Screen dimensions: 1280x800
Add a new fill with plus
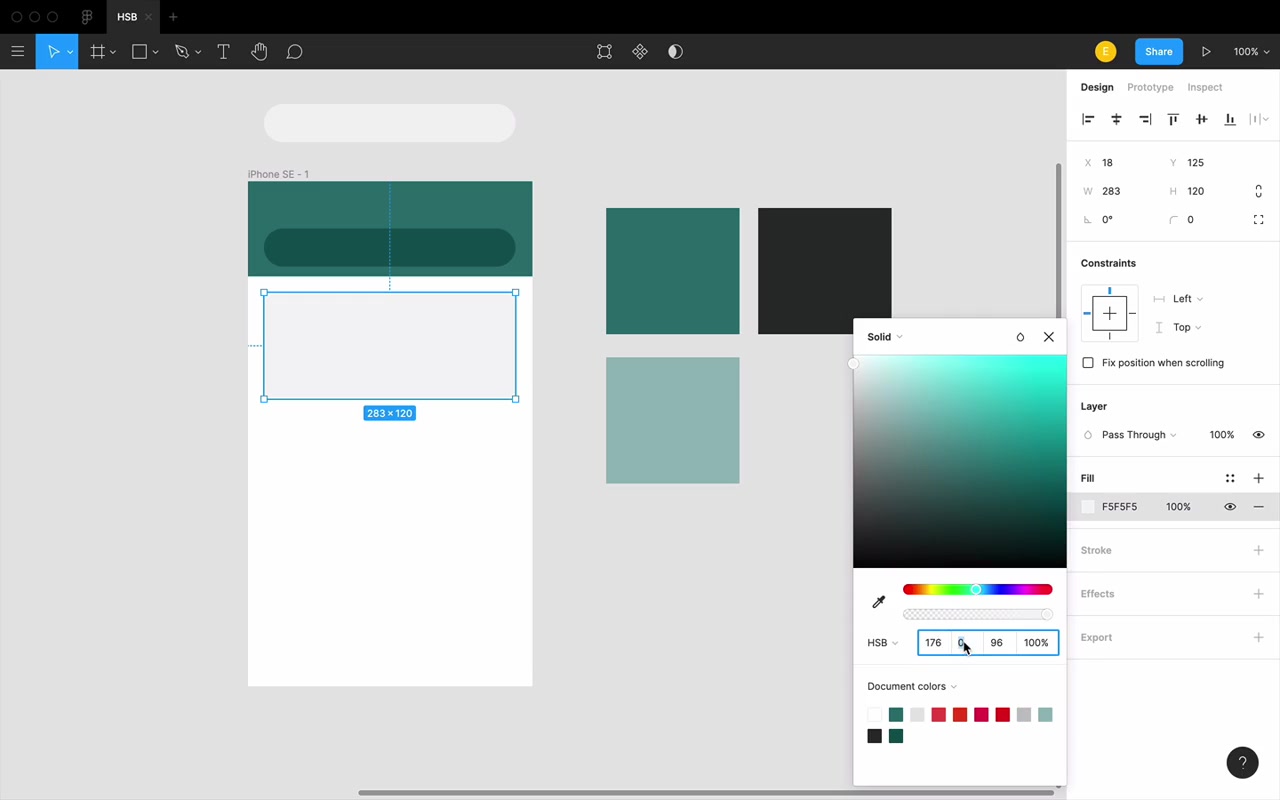tap(1258, 478)
